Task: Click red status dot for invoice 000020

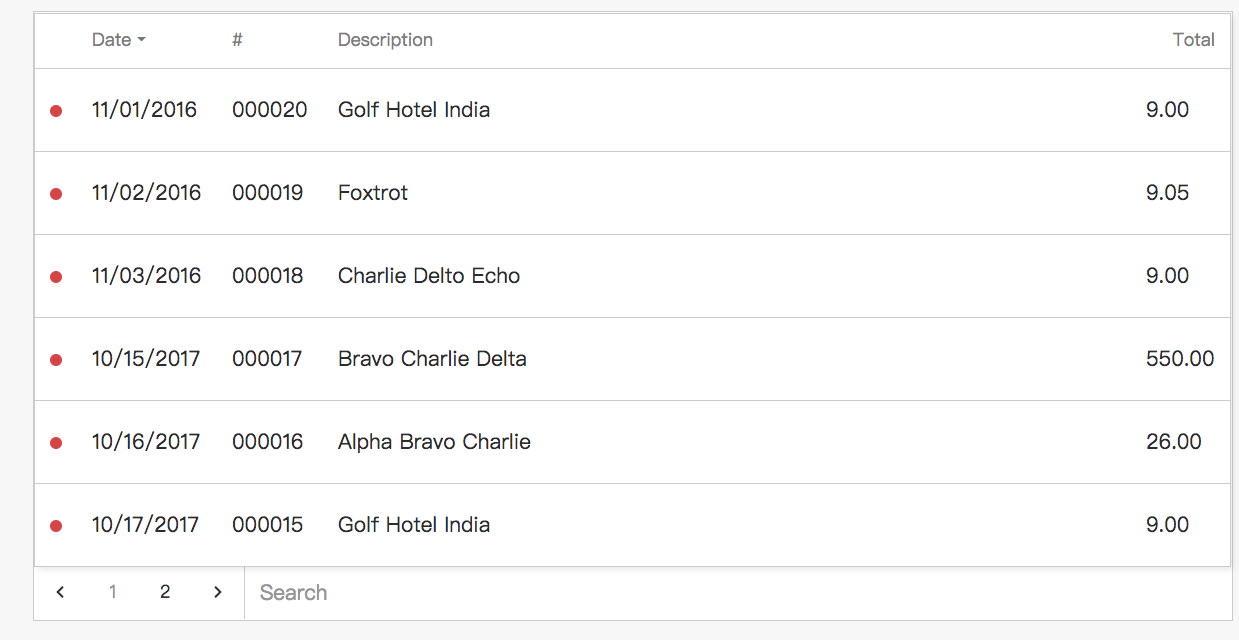Action: pyautogui.click(x=56, y=111)
